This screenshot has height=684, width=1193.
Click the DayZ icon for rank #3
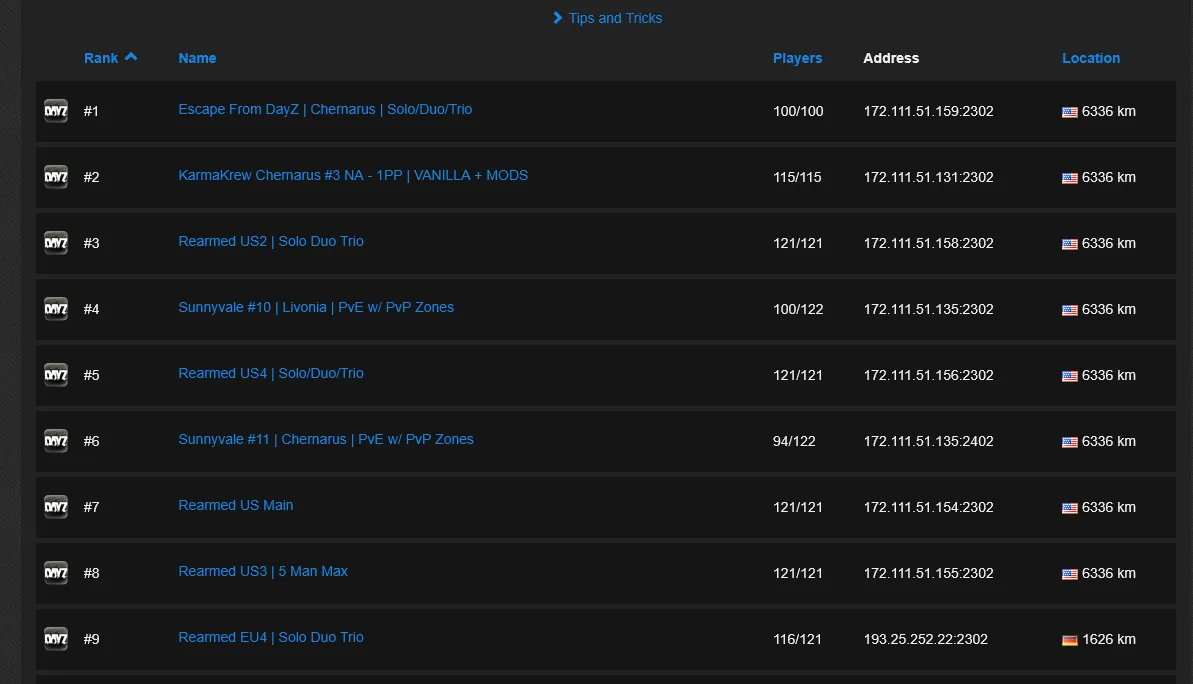56,243
